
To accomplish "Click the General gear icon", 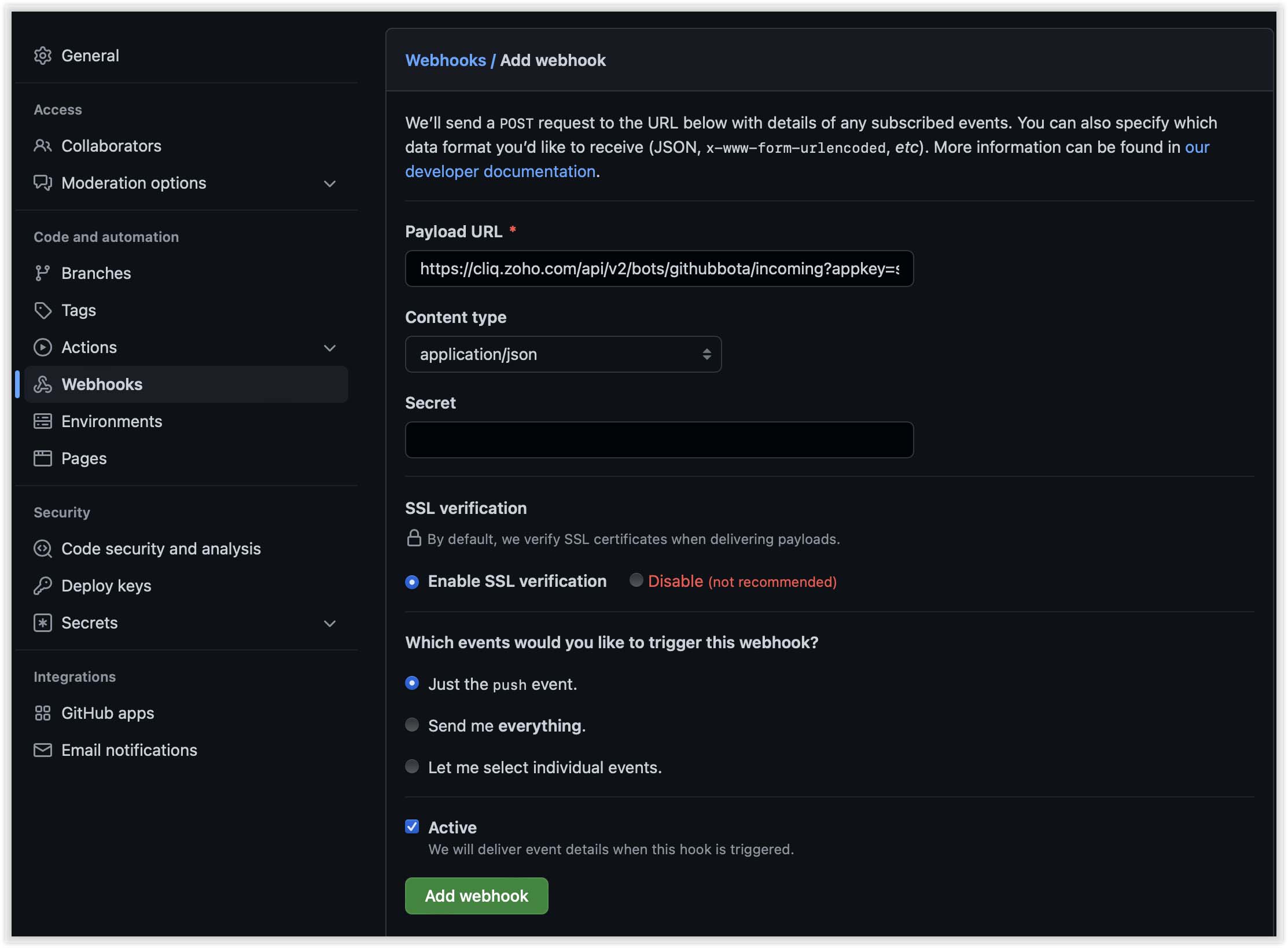I will (43, 56).
